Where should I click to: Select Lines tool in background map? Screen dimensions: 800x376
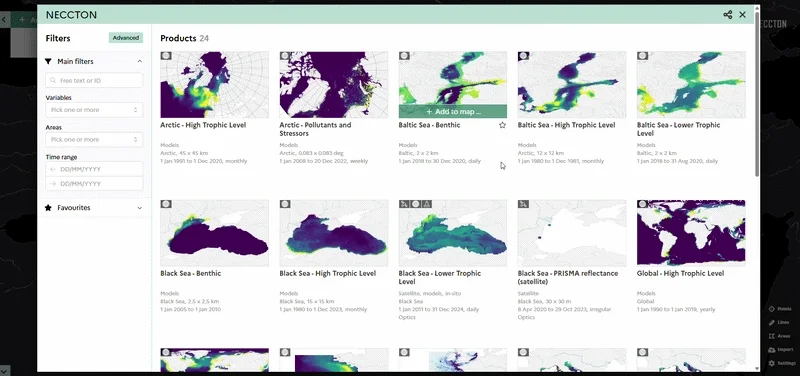(x=779, y=322)
